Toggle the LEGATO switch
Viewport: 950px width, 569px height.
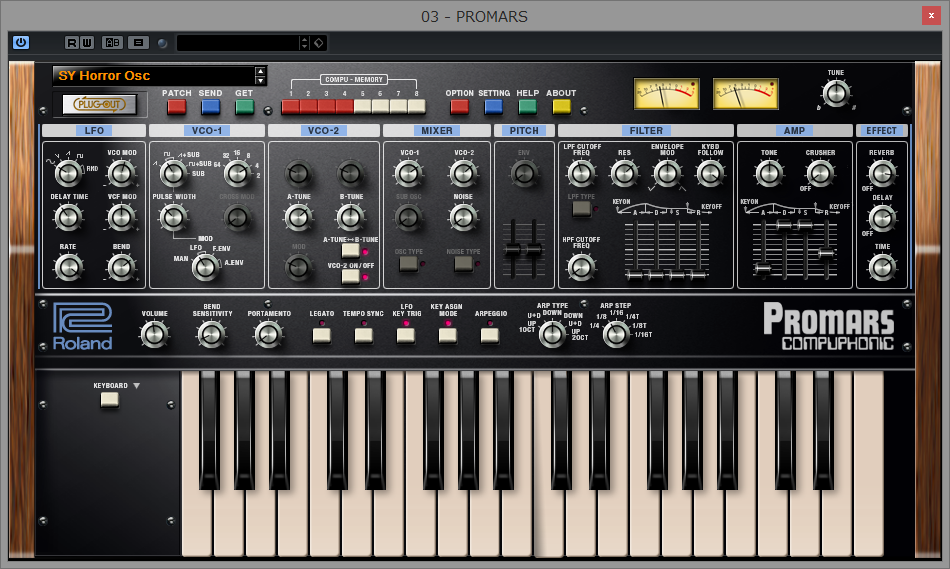click(322, 336)
